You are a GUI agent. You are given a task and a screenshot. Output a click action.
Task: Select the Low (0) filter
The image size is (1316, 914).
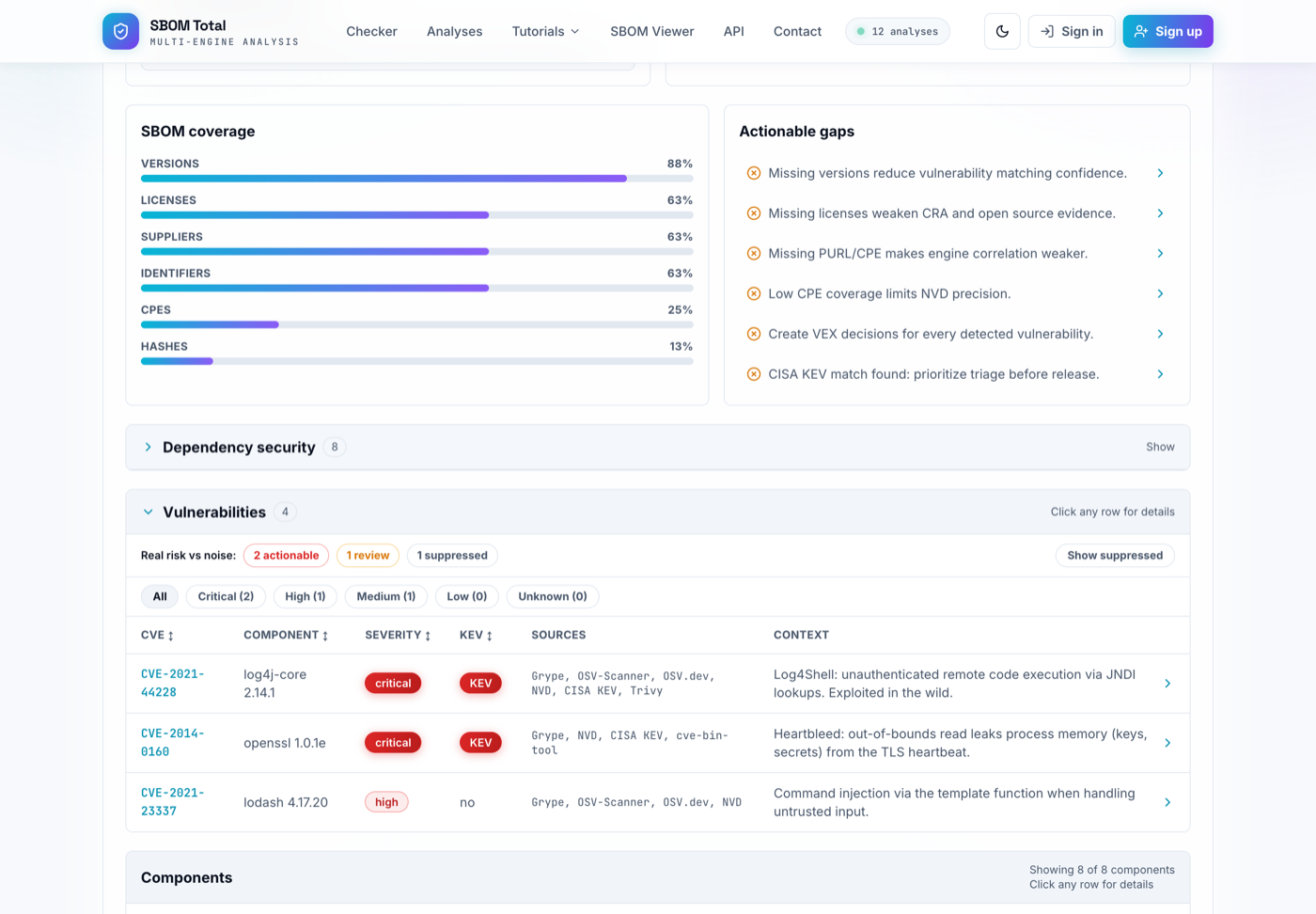[467, 596]
